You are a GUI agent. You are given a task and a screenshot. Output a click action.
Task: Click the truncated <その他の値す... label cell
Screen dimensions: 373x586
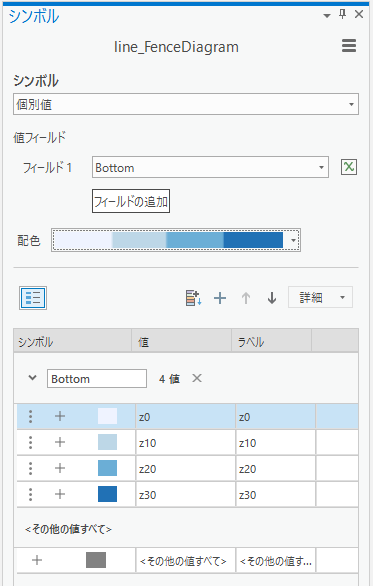coord(276,560)
